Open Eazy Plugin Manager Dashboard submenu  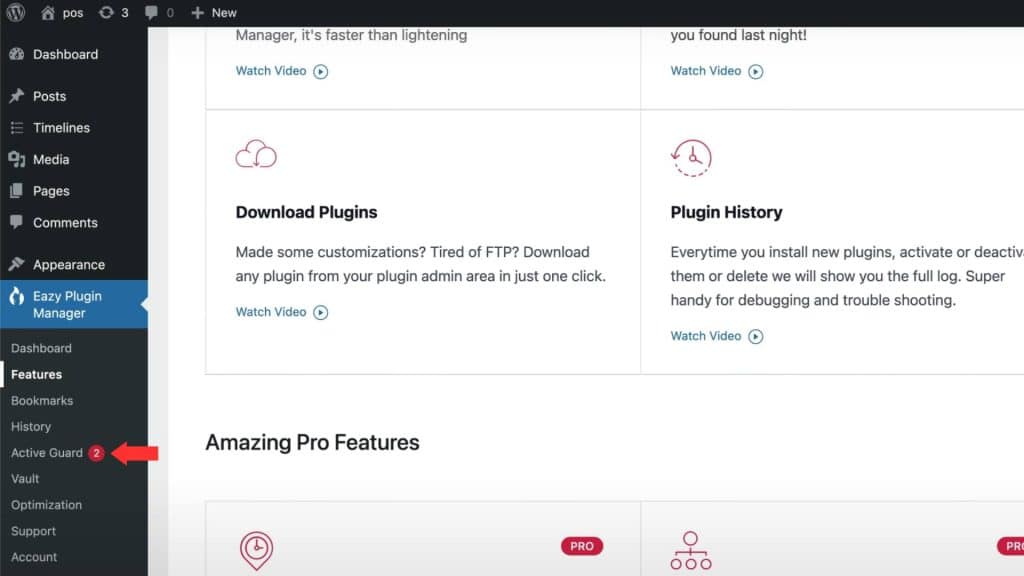(x=41, y=348)
